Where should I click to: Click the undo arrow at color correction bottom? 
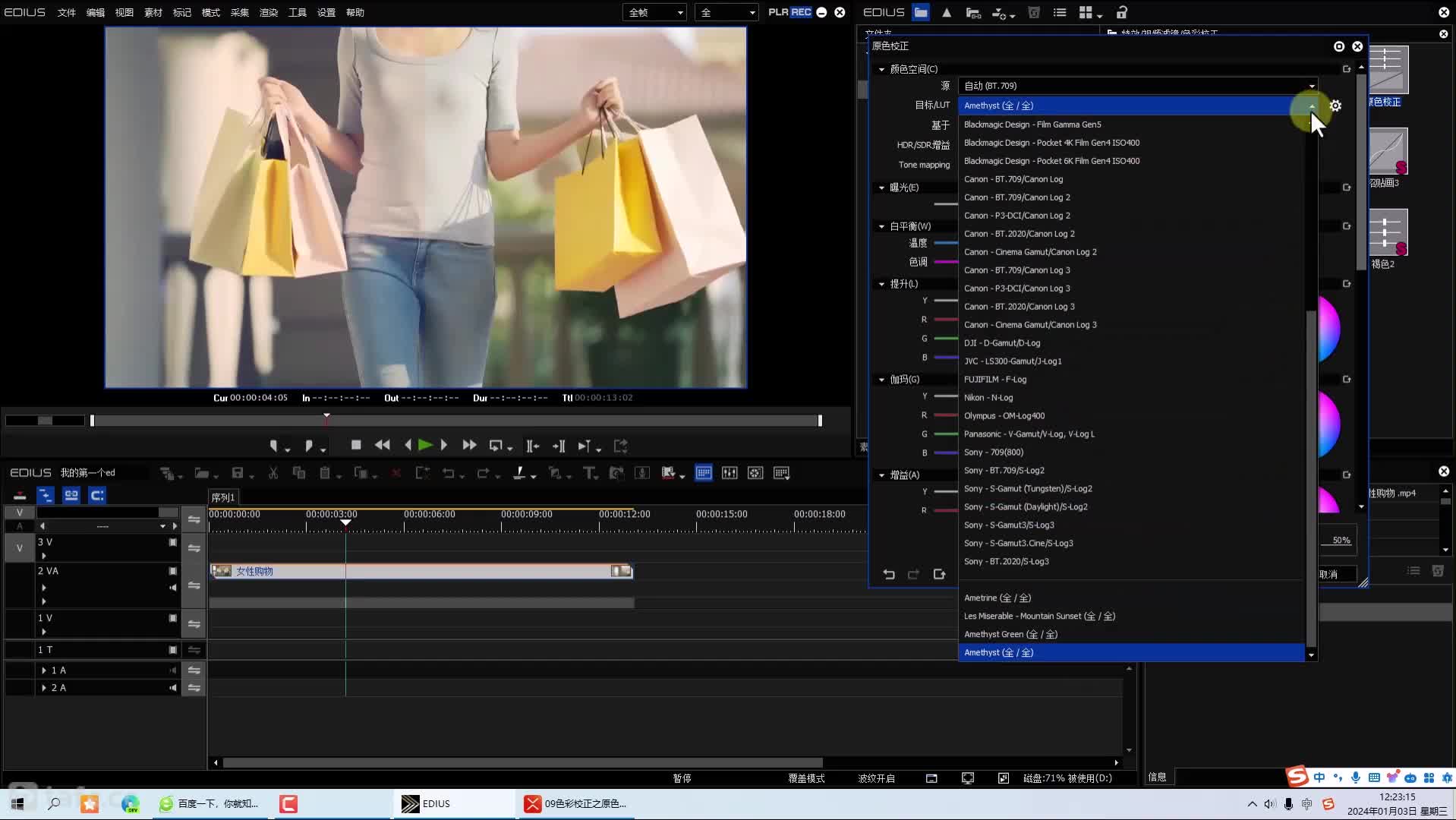889,574
